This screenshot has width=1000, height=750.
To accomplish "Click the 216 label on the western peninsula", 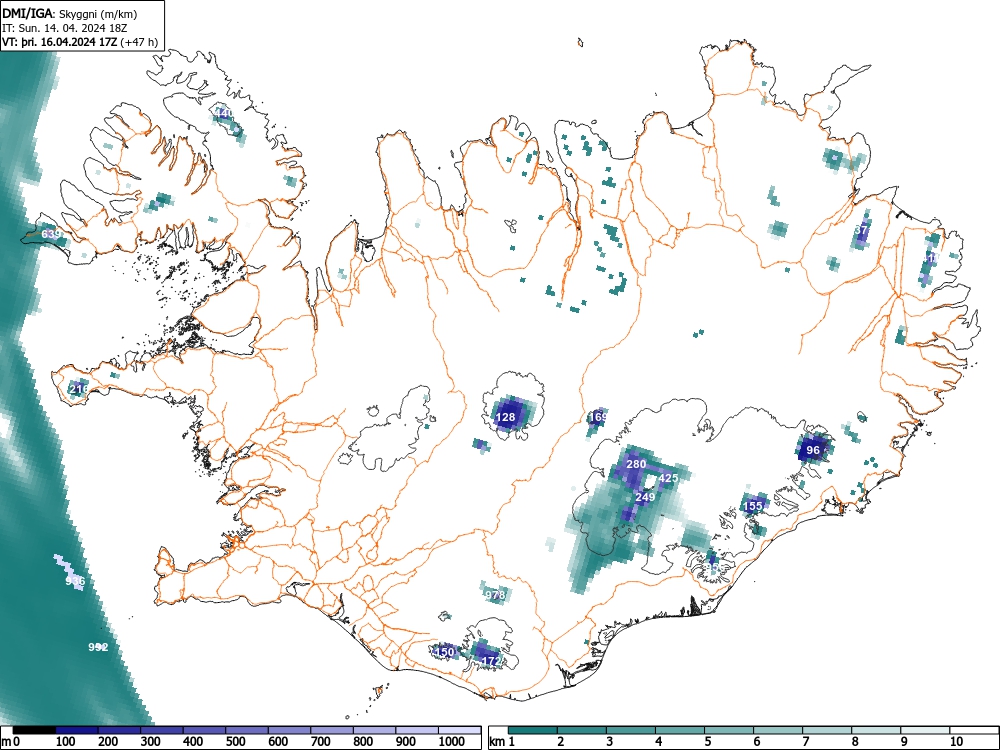I will point(79,389).
